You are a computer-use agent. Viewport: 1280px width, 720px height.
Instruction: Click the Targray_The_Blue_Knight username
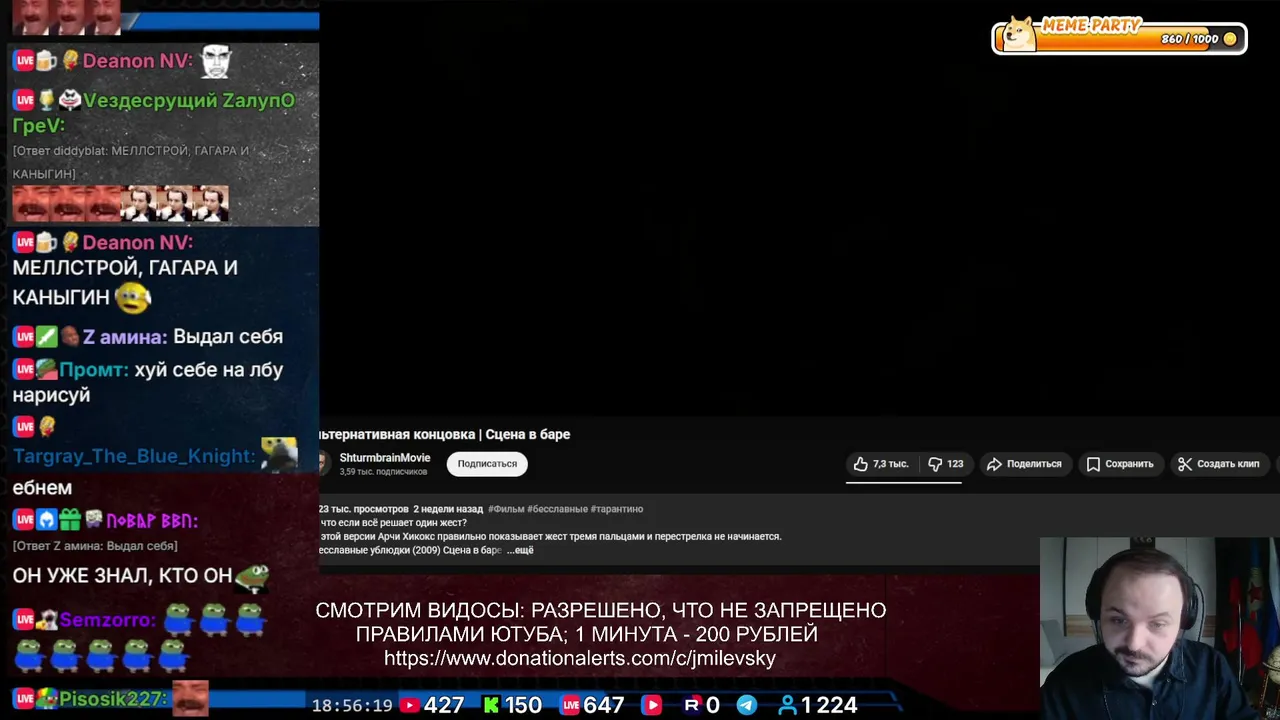[134, 456]
